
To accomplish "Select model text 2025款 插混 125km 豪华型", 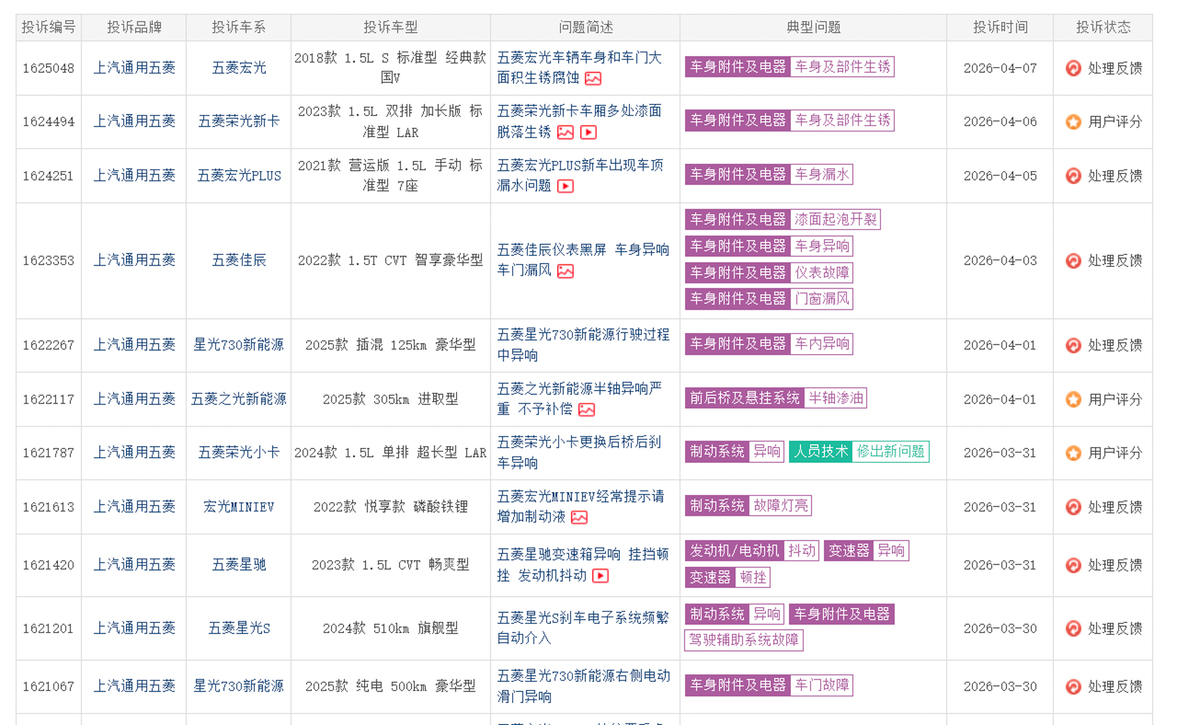I will click(390, 345).
